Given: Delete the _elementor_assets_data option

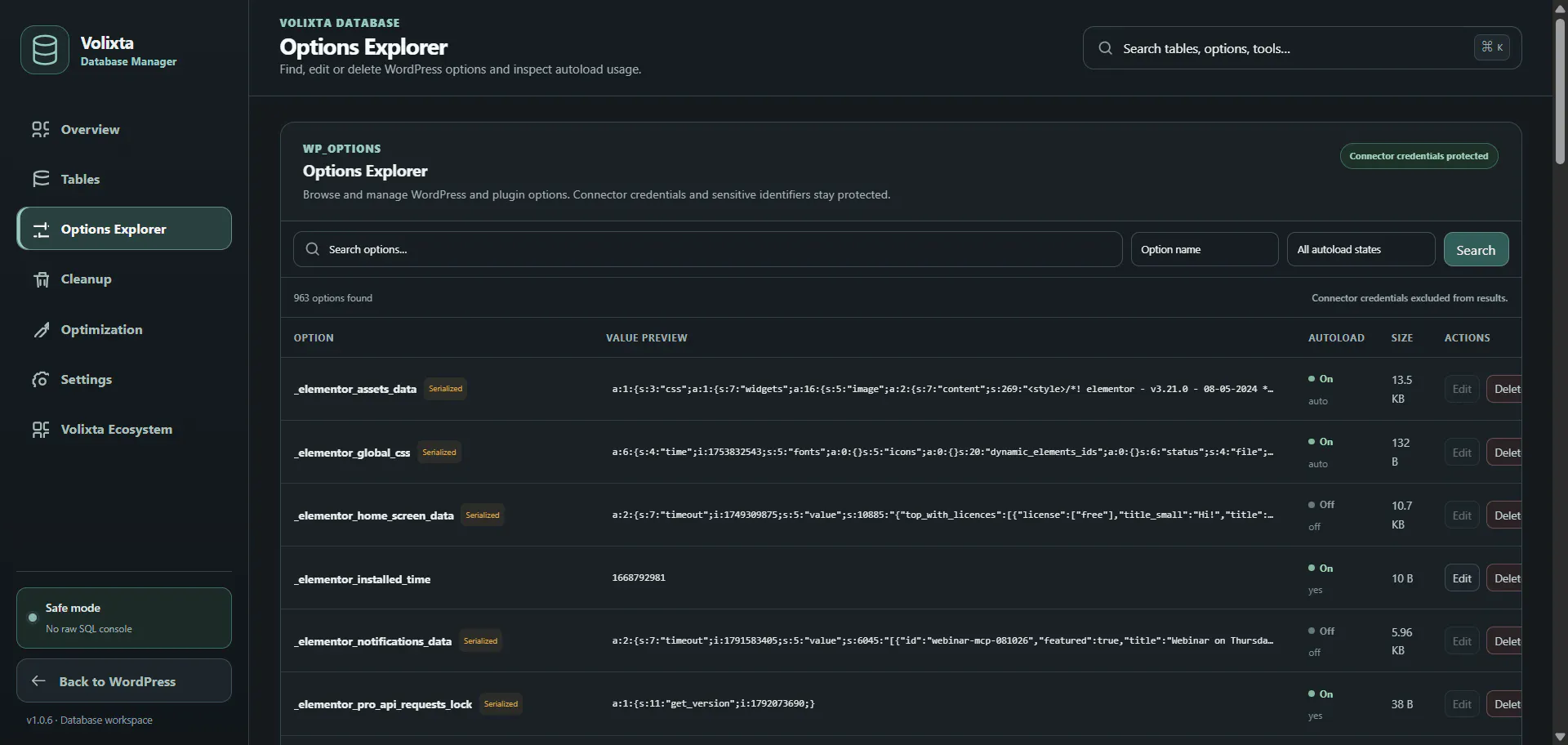Looking at the screenshot, I should point(1504,389).
